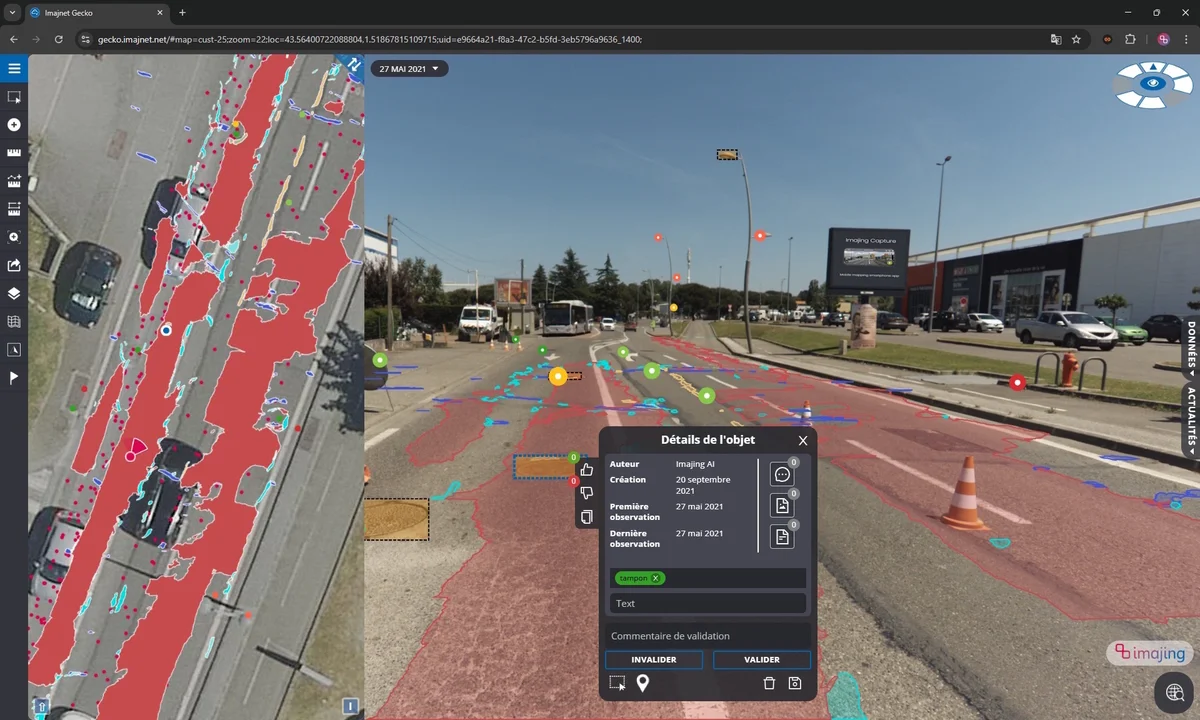Open the layers panel icon in sidebar

pos(14,293)
